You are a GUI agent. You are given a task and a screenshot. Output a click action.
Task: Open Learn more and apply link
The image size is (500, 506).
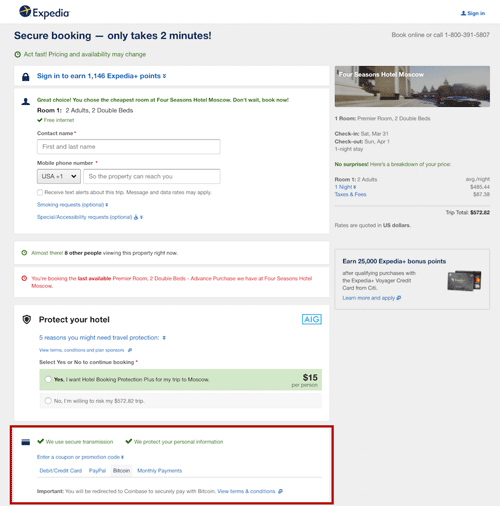[372, 298]
